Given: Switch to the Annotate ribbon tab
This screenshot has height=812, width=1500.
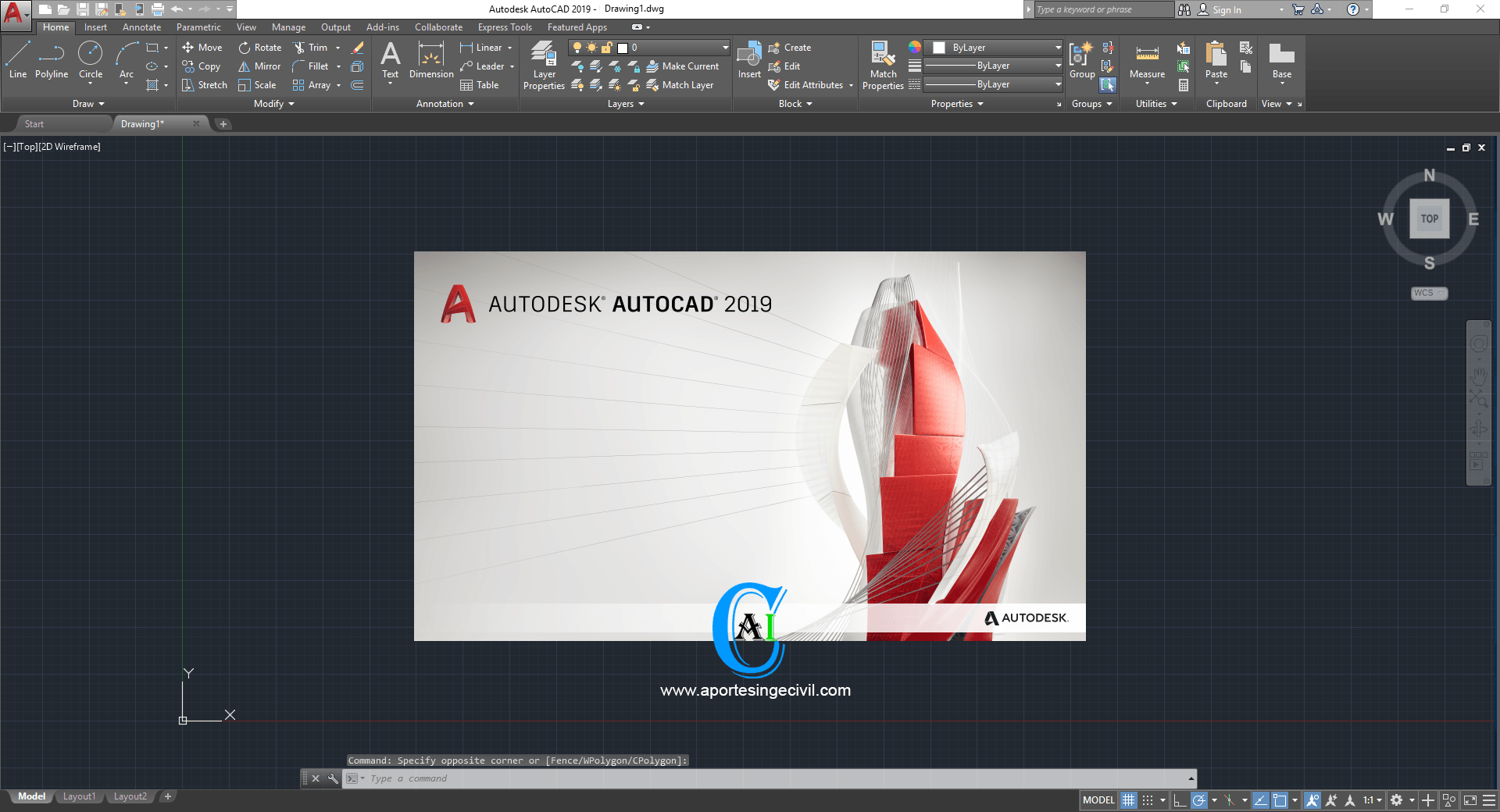Looking at the screenshot, I should point(141,27).
